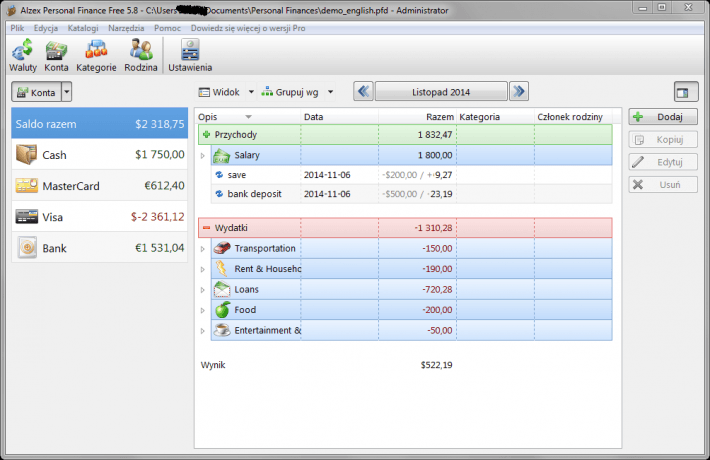
Task: Open the Konta dropdown arrow
Action: click(67, 92)
